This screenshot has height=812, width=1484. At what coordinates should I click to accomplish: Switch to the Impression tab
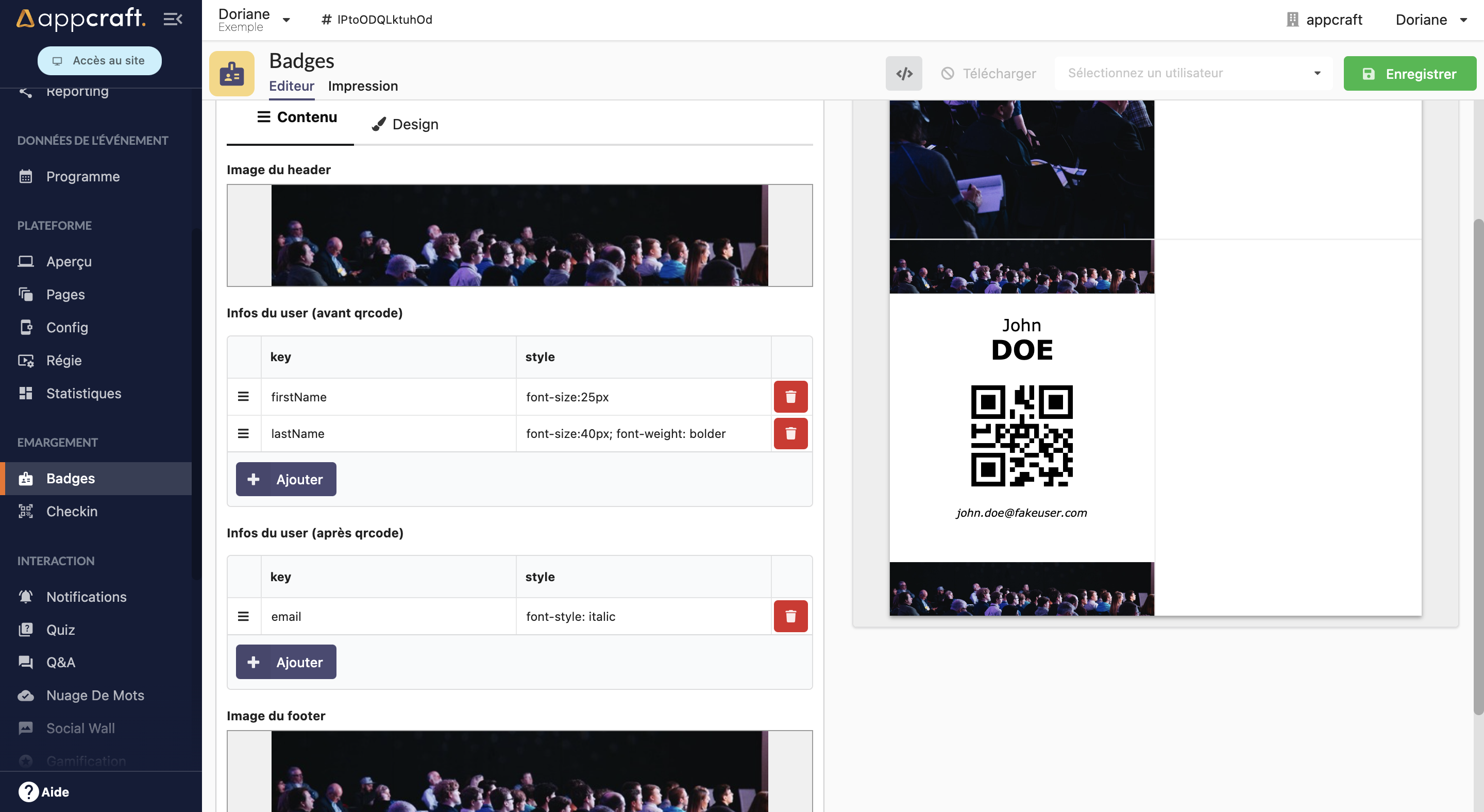[x=363, y=86]
